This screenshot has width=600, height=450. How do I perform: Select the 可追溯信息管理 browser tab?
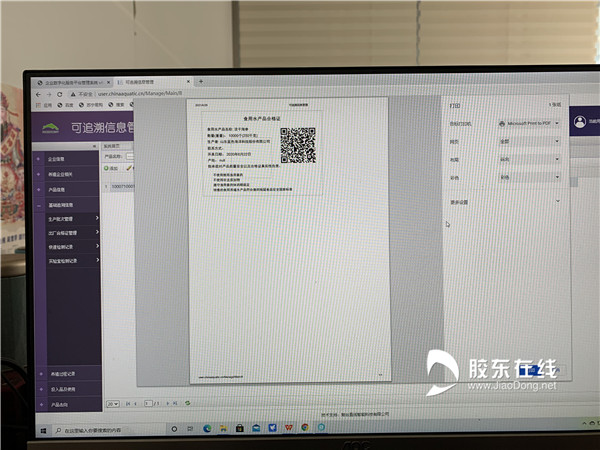[x=153, y=82]
